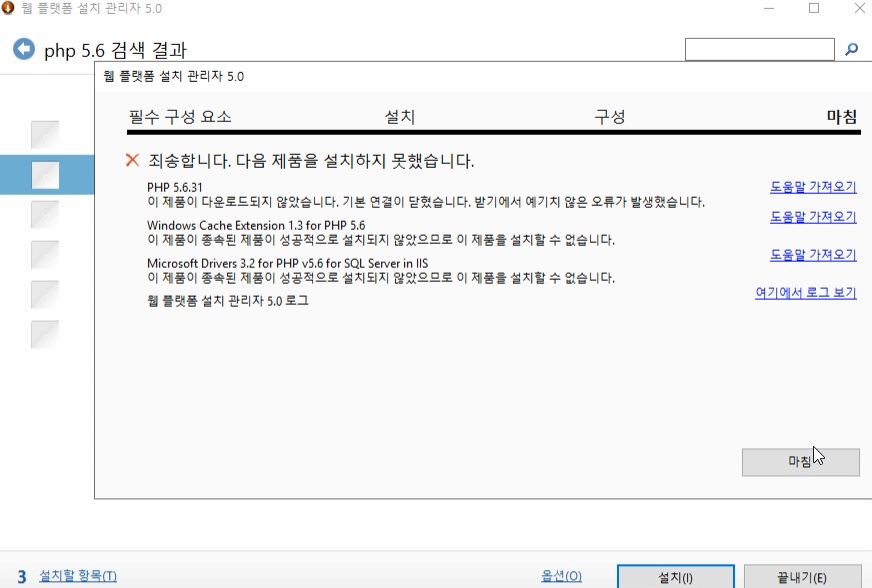
Task: Open the '설치할 항목(T)' items link
Action: 78,576
